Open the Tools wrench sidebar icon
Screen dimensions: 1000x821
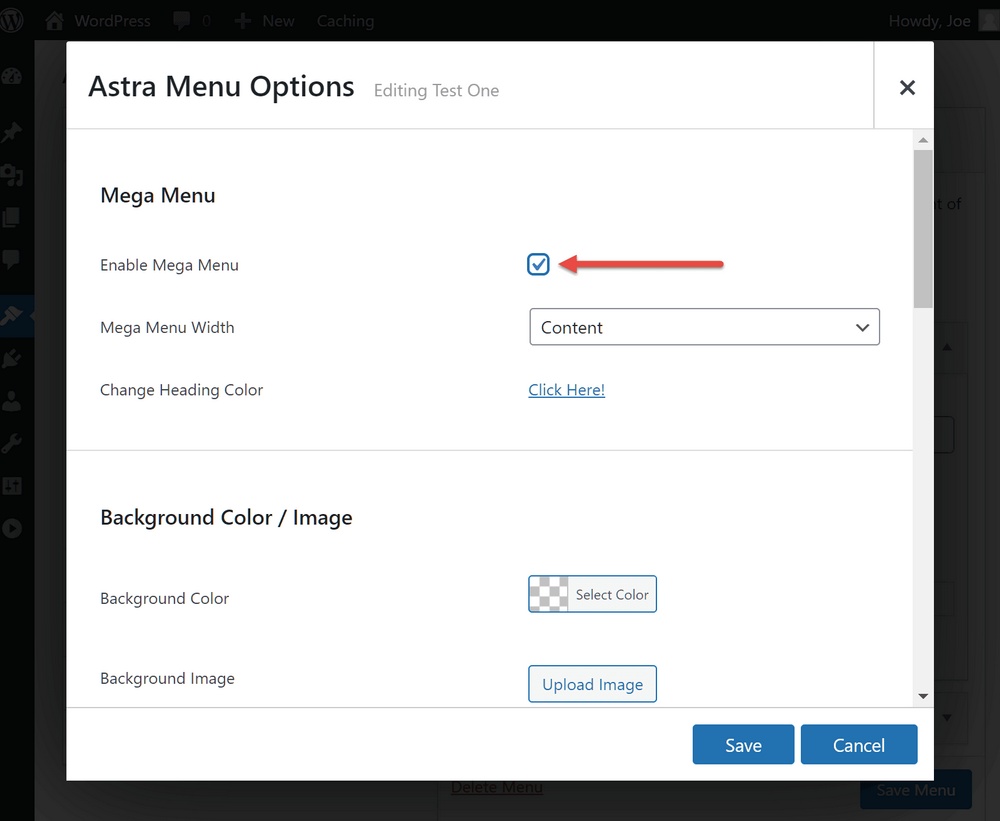click(12, 444)
